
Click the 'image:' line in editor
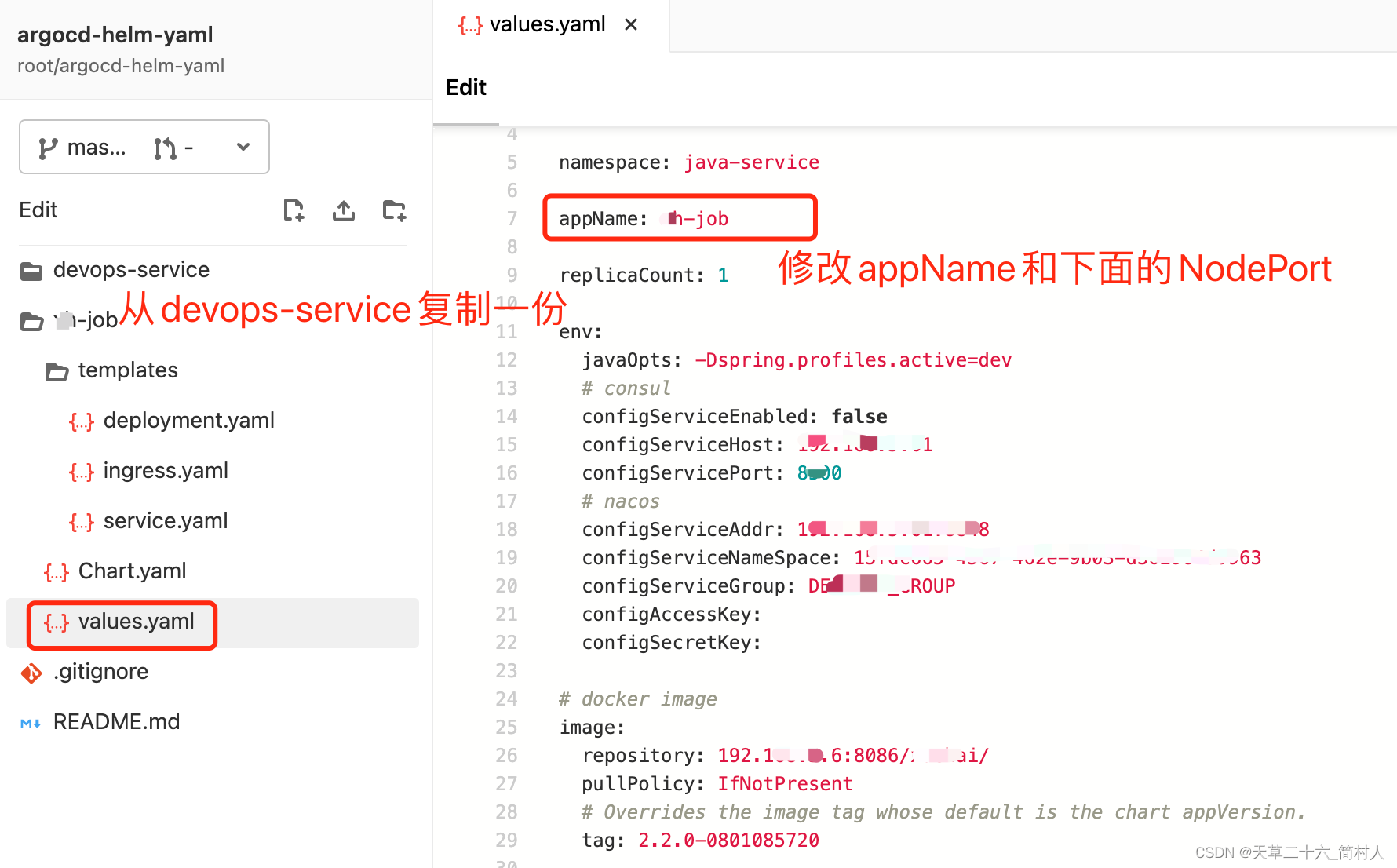[x=592, y=728]
